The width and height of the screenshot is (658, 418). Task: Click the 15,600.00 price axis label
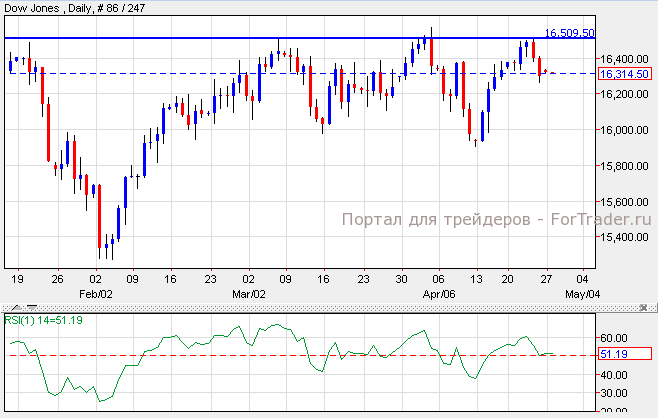click(x=624, y=202)
